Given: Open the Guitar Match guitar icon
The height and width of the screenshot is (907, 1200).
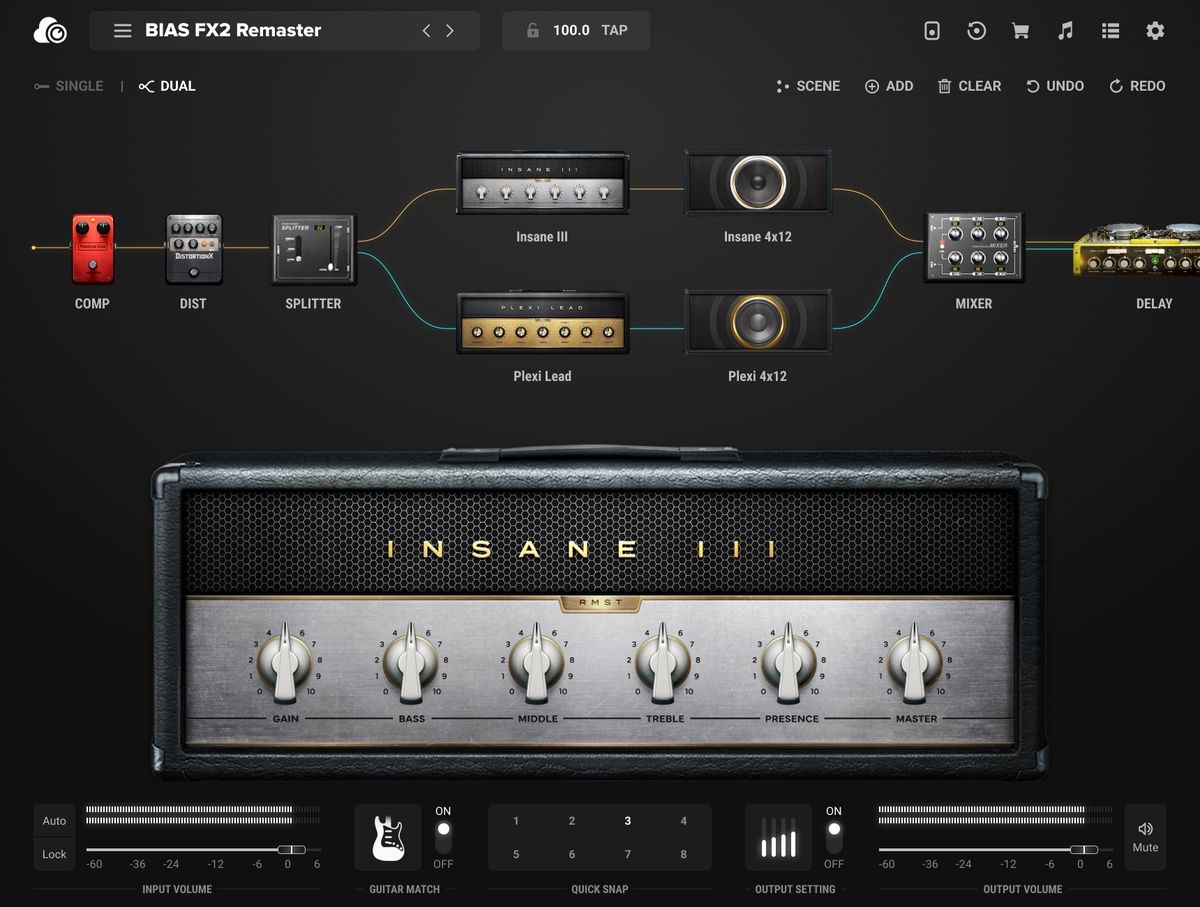Looking at the screenshot, I should [x=387, y=838].
